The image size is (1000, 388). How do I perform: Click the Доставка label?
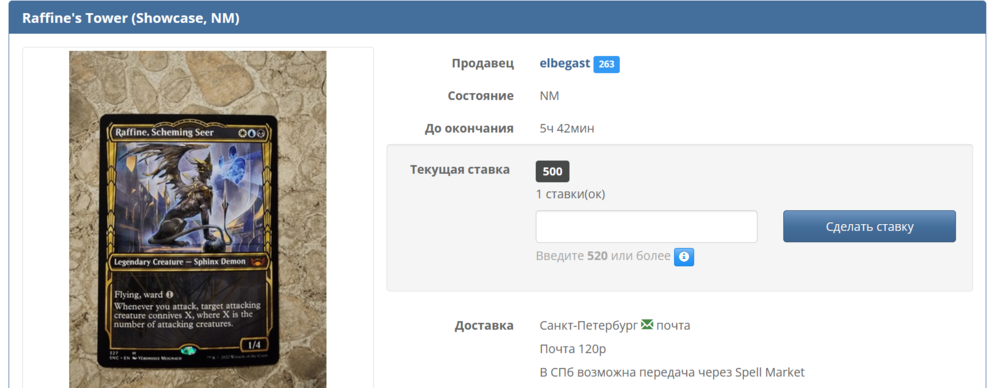[484, 326]
